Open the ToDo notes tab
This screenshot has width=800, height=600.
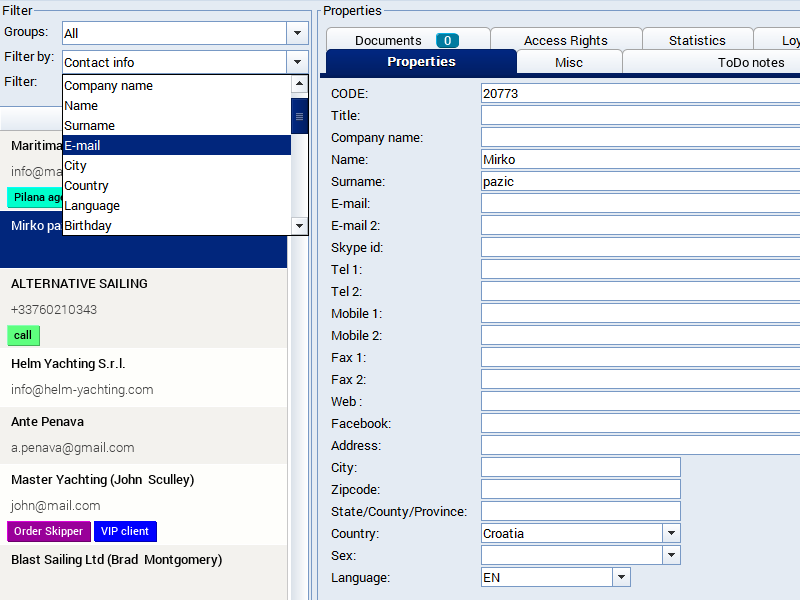pos(750,62)
